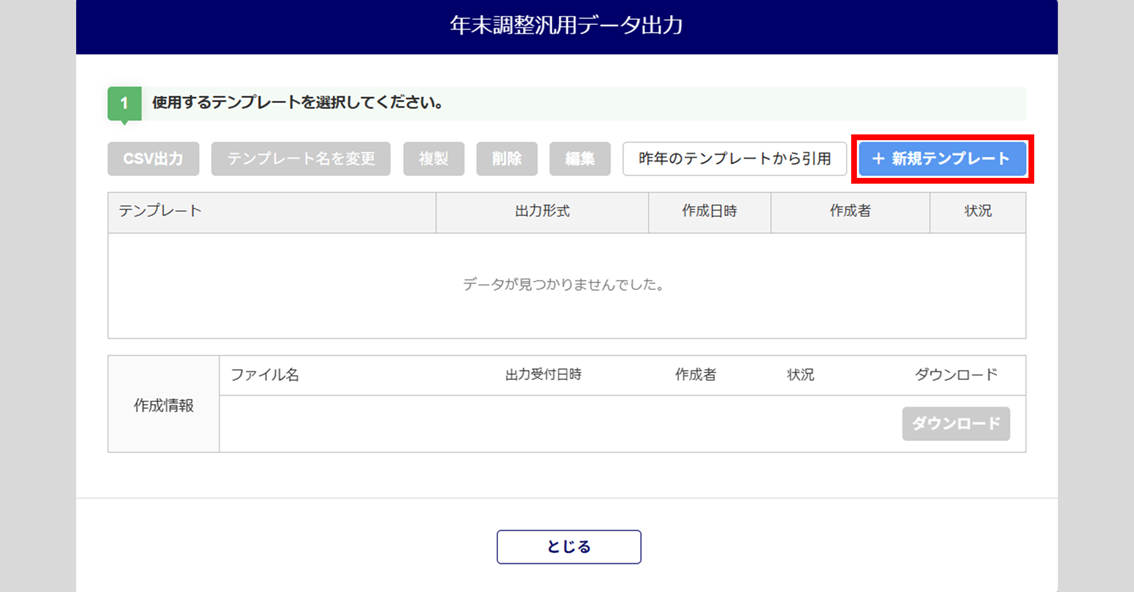Image resolution: width=1134 pixels, height=592 pixels.
Task: Select 昨年のテンプレートから引用 button
Action: [735, 159]
